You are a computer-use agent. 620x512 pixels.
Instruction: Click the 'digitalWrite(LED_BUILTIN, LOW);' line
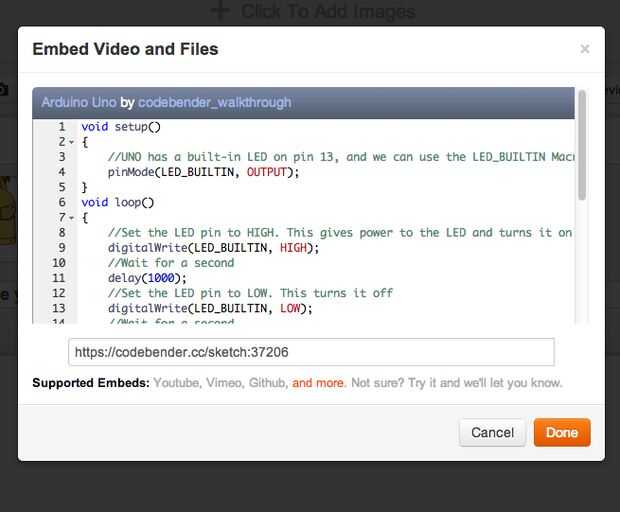[210, 308]
